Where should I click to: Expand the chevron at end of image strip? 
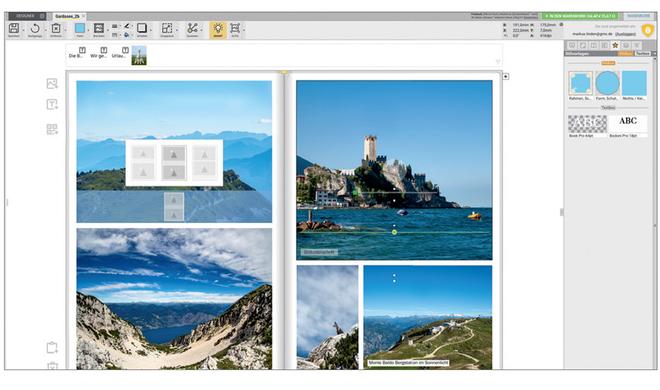pyautogui.click(x=498, y=62)
